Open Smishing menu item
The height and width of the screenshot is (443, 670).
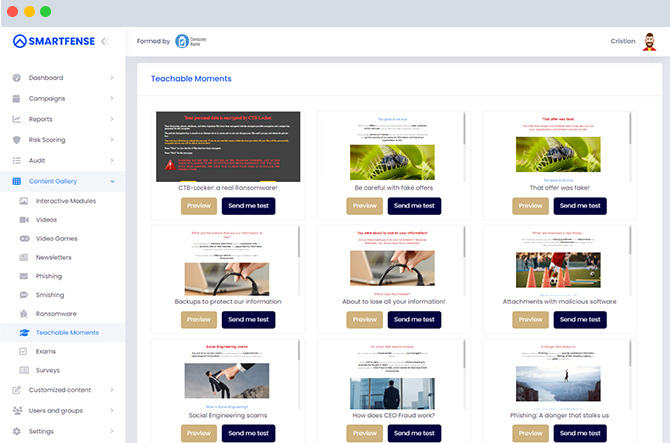(x=62, y=295)
